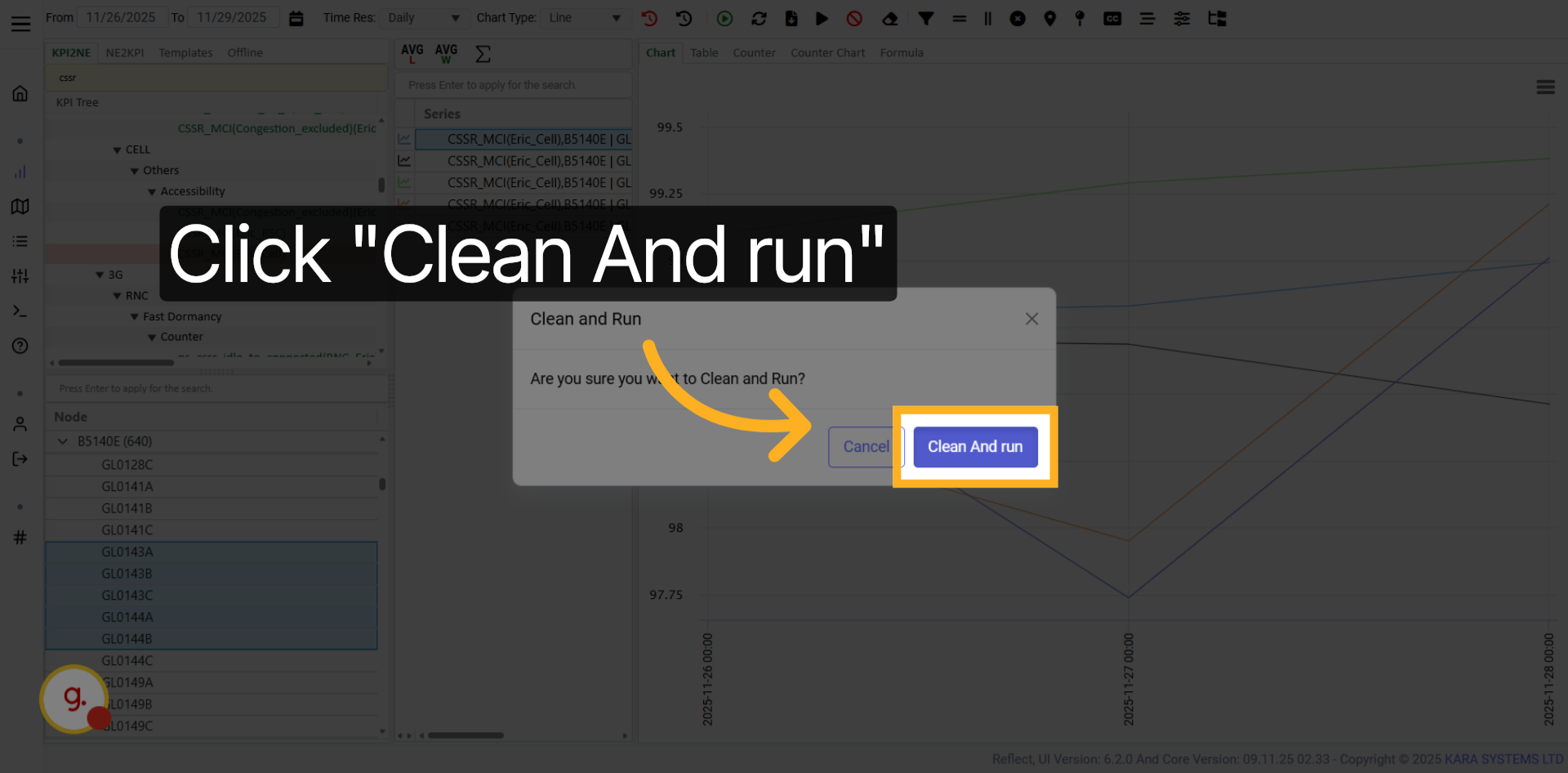Click the KPI search field containing cssr

[x=216, y=78]
